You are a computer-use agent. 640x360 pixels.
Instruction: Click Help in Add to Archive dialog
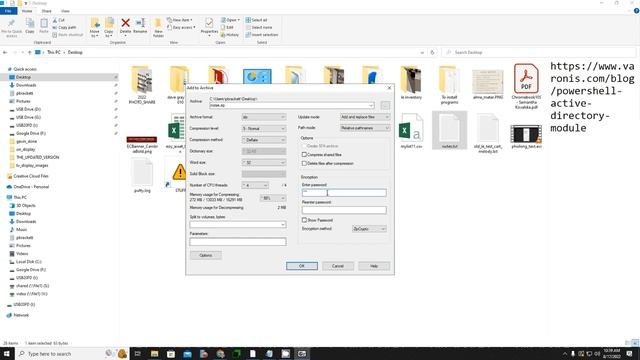(x=374, y=266)
